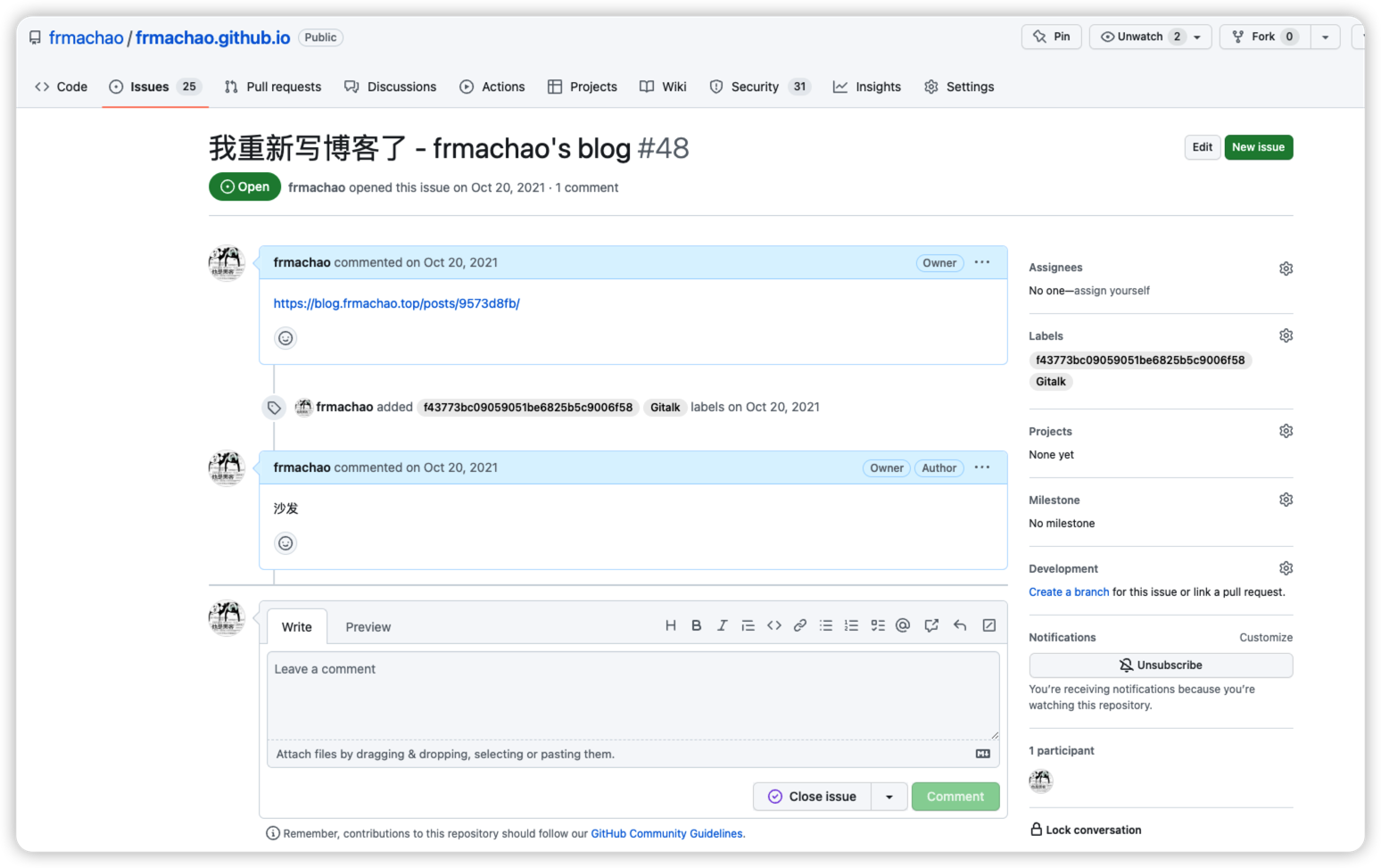Insert a bulleted list in comment
Viewport: 1381px width, 868px height.
825,625
